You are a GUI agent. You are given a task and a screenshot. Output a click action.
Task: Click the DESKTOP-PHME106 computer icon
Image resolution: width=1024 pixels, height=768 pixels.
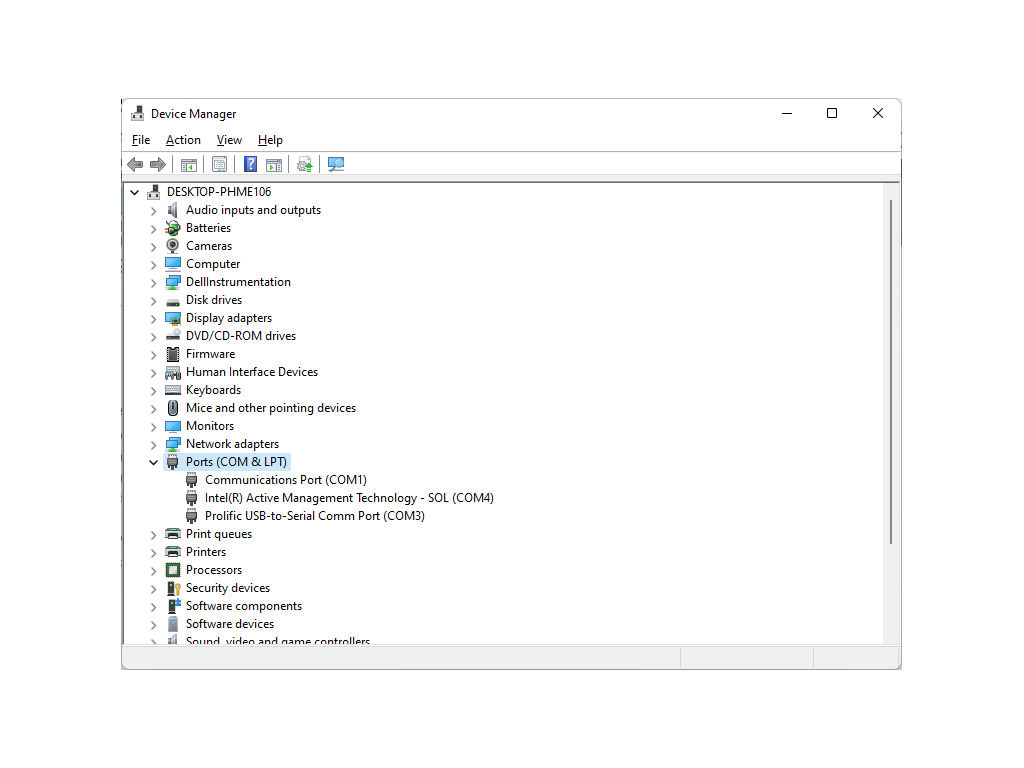tap(153, 192)
